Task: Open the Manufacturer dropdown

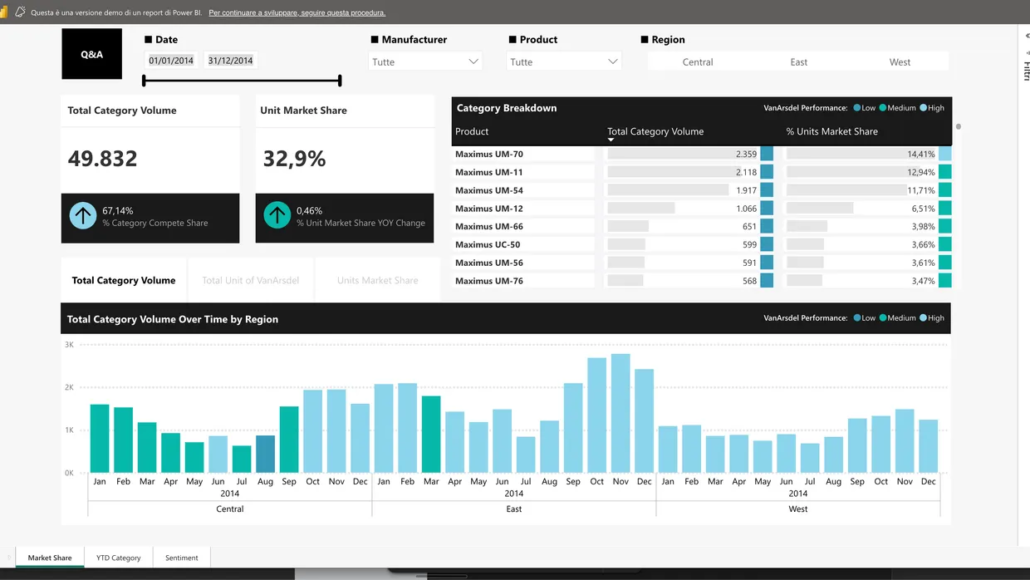Action: (x=425, y=62)
